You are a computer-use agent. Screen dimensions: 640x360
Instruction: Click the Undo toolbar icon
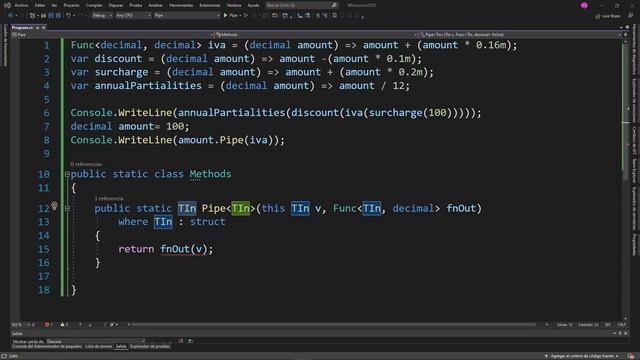[x=68, y=16]
